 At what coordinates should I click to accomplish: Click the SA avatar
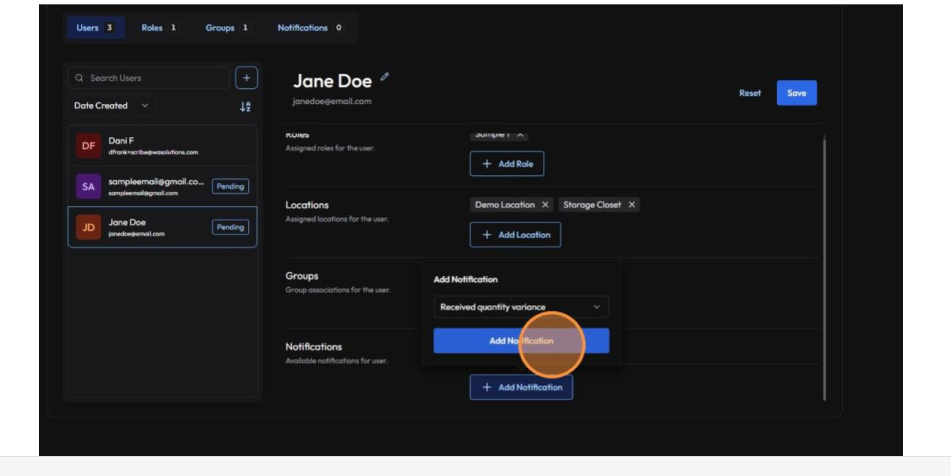[x=89, y=186]
